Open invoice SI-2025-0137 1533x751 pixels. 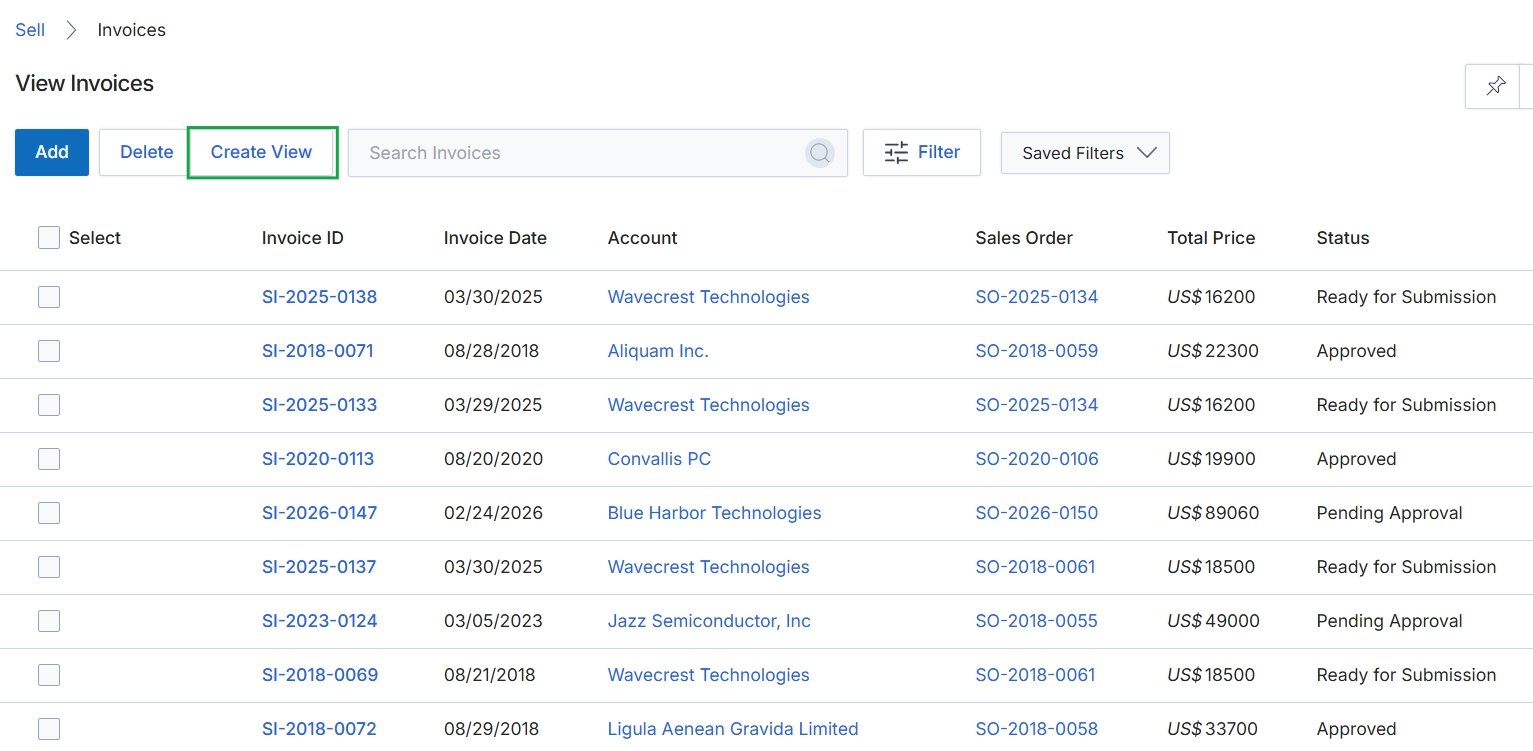319,567
